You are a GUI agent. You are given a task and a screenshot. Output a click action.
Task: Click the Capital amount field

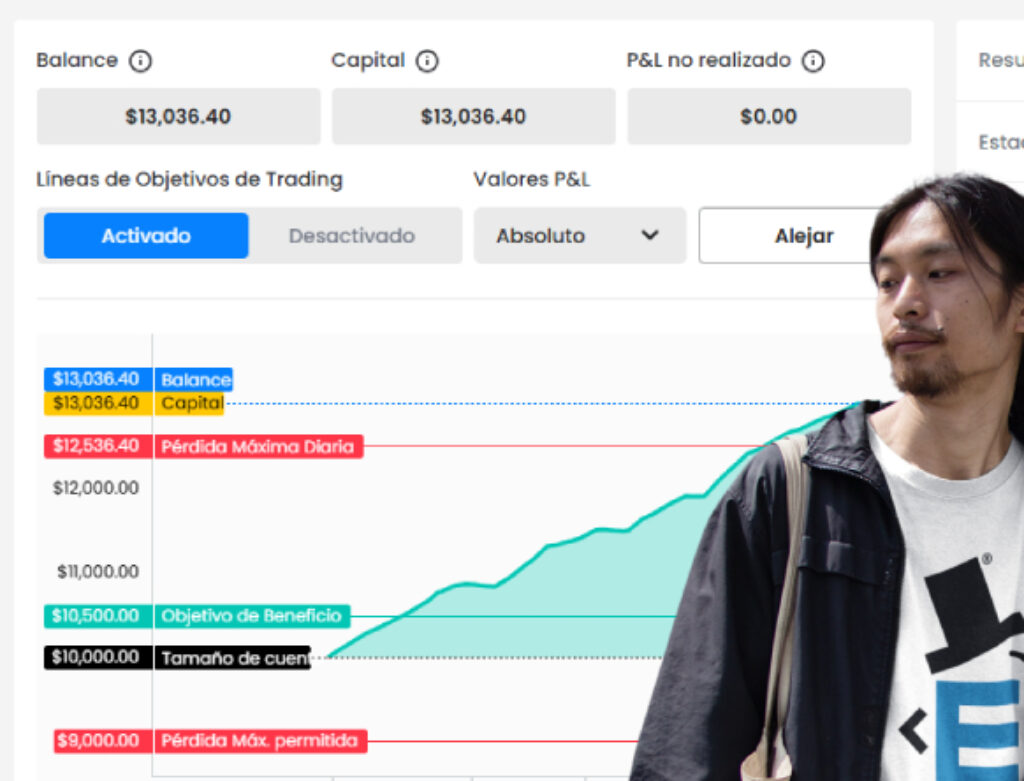point(473,117)
